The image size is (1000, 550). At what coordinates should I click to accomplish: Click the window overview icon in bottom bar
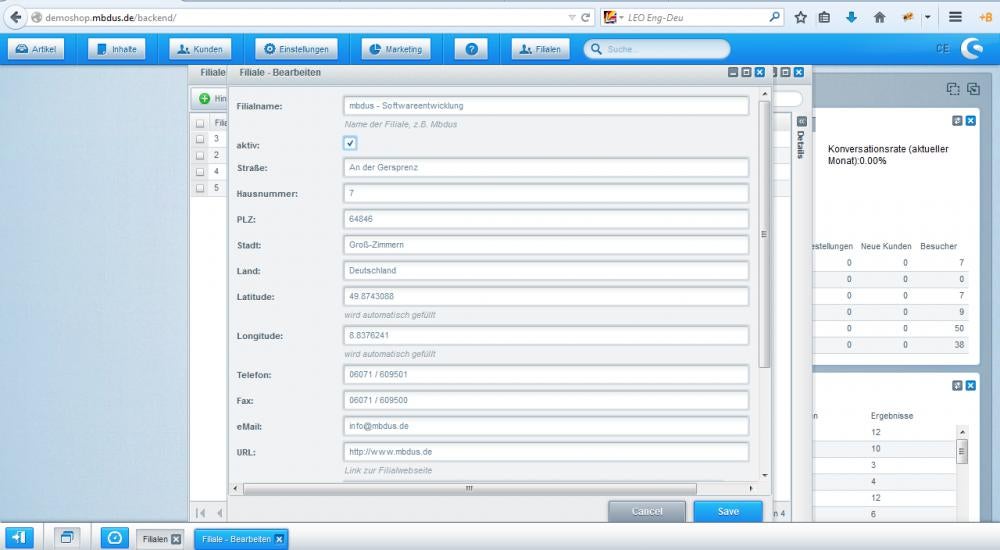coord(67,537)
